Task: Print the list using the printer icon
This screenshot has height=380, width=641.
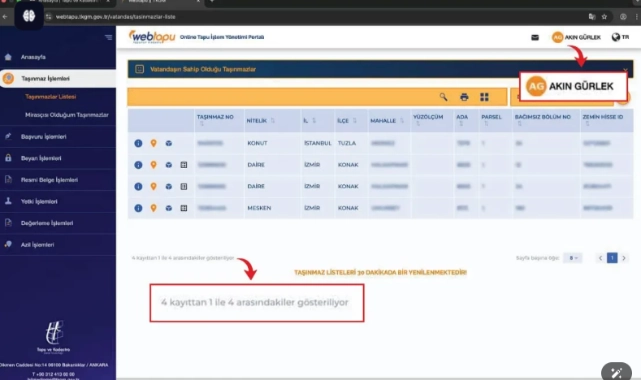Action: click(x=464, y=97)
